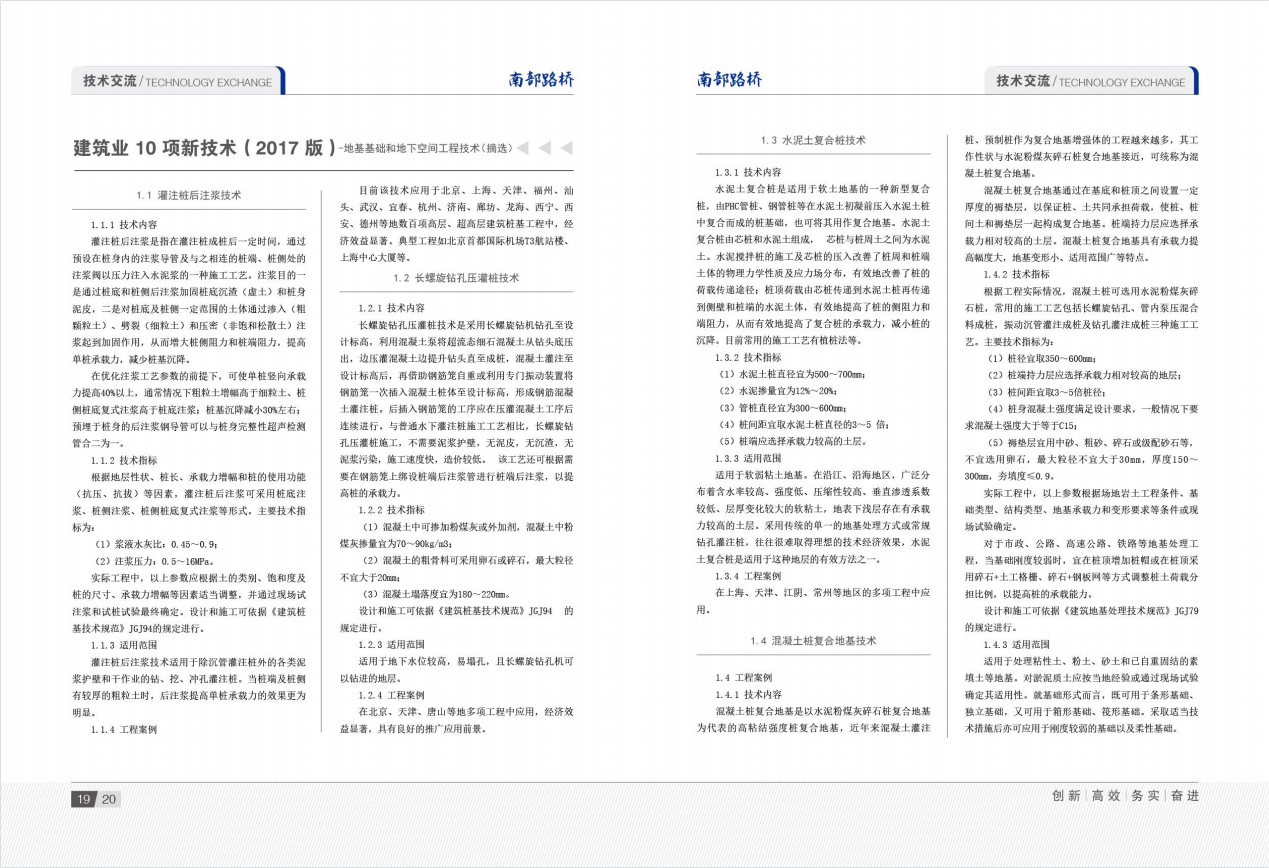
Task: Click the line '（3）混凝土塌落度宜为180～220mm'
Action: (437, 593)
